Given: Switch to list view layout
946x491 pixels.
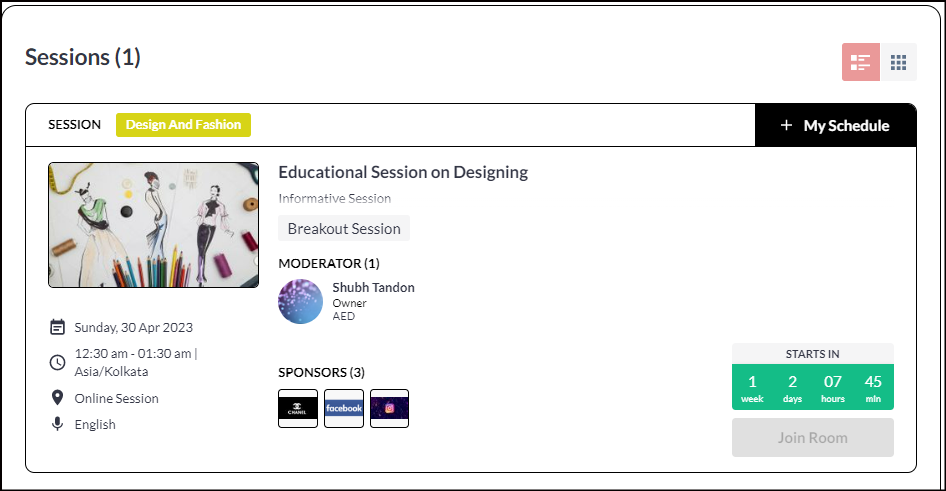Looking at the screenshot, I should pos(860,62).
